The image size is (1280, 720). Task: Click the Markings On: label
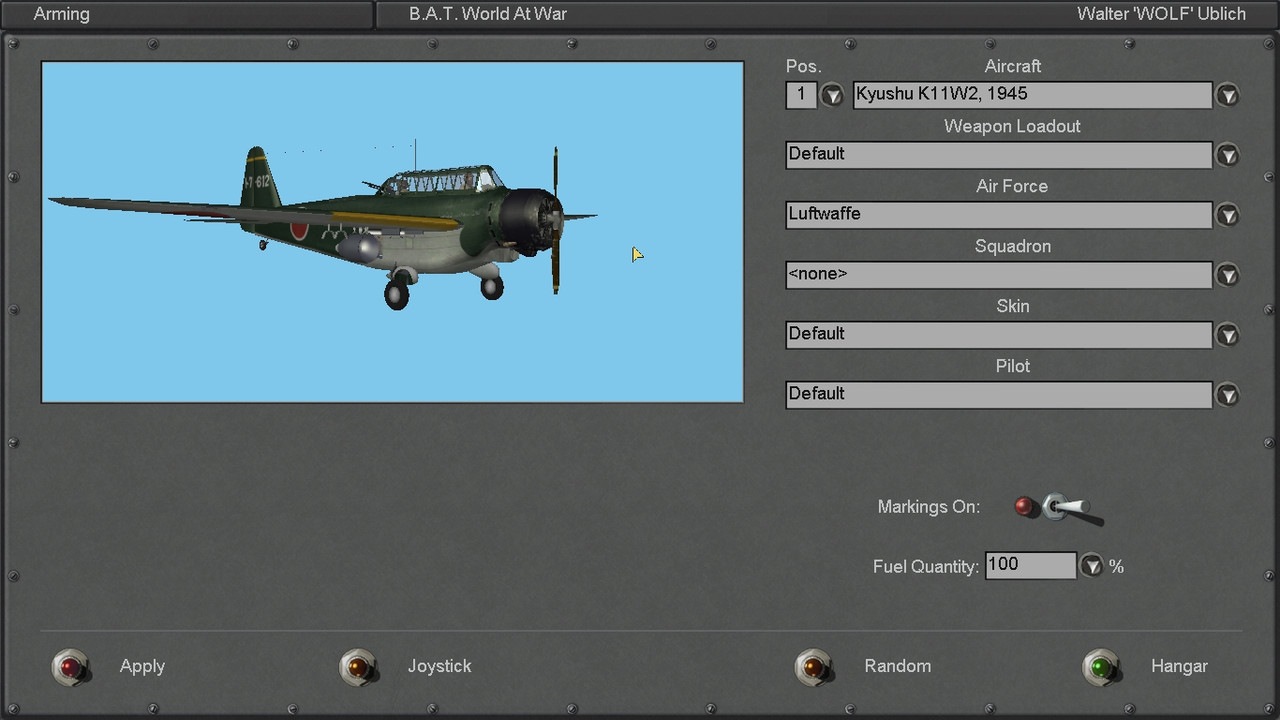click(928, 507)
